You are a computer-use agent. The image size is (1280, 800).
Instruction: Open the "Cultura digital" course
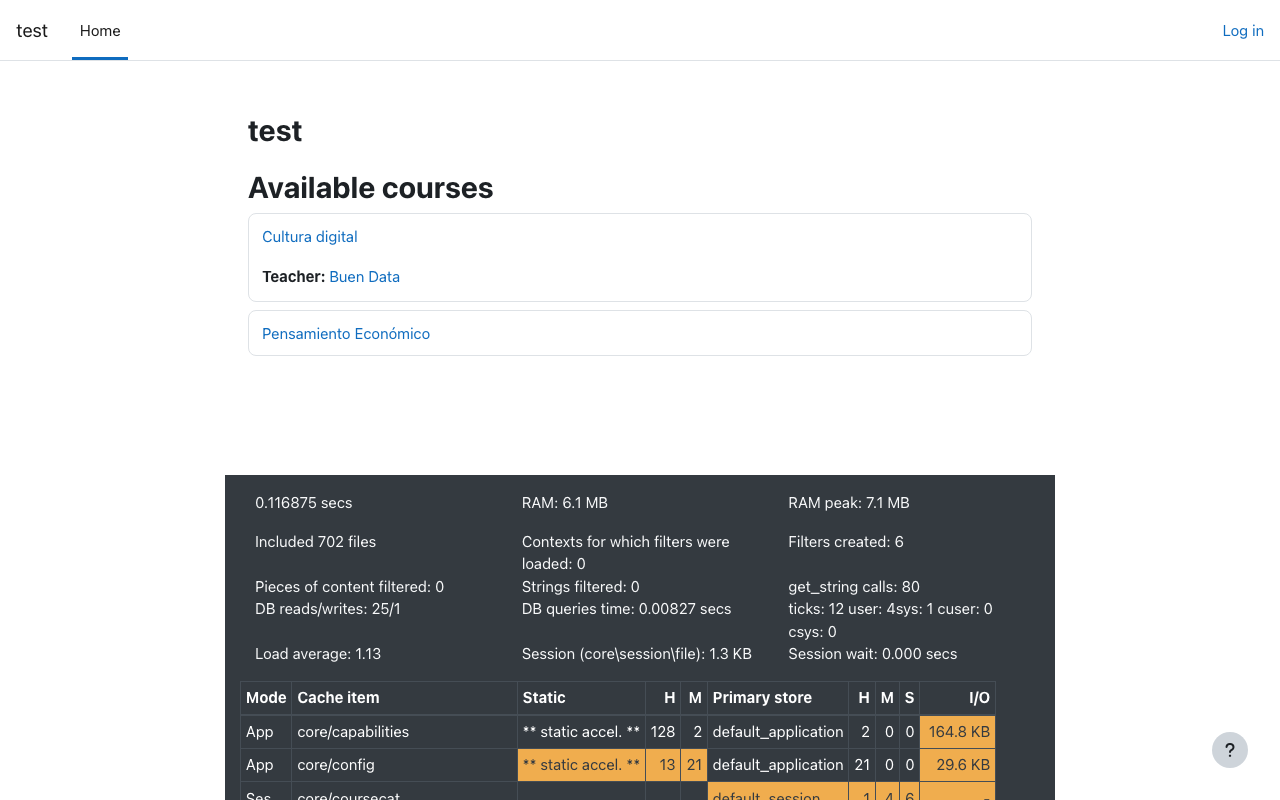309,236
